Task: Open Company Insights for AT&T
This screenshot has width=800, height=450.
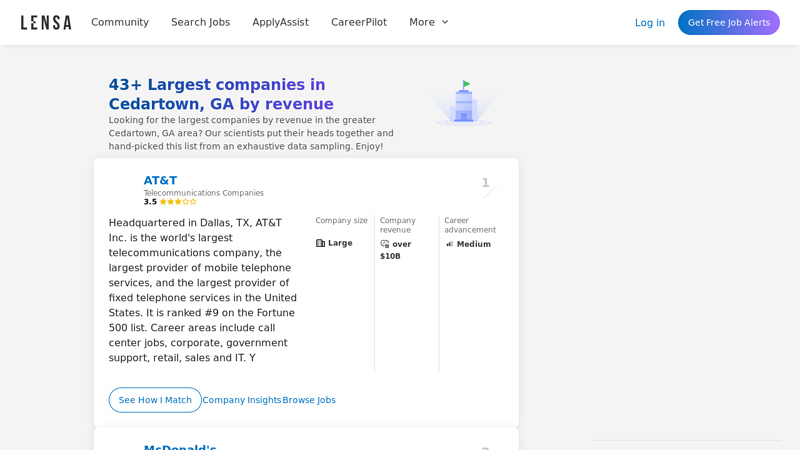Action: tap(242, 400)
